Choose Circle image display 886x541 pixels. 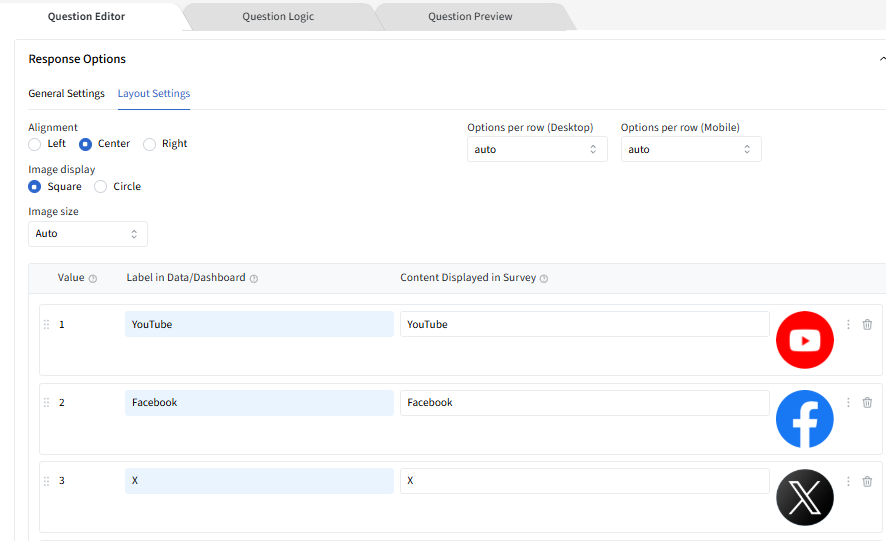click(x=101, y=187)
